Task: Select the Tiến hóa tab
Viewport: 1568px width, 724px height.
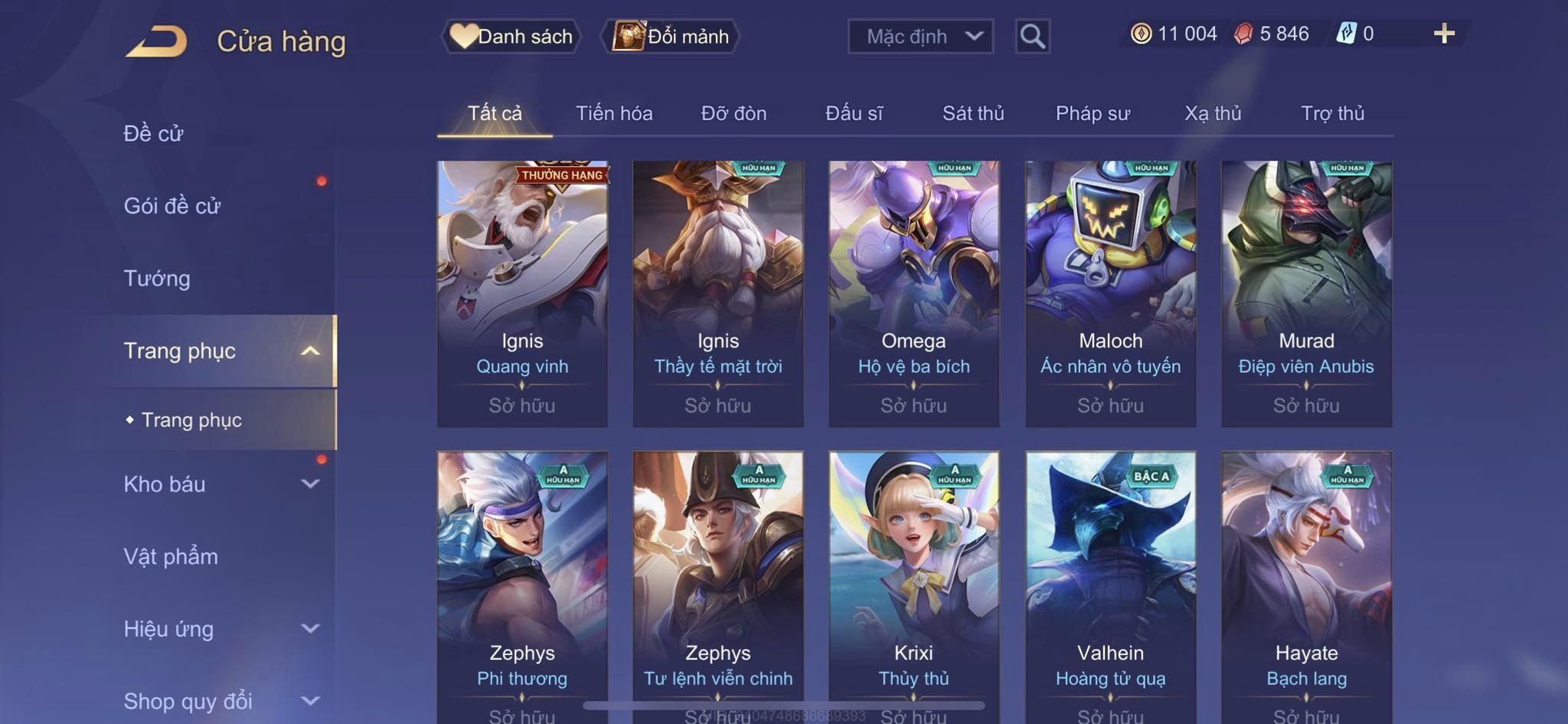Action: (614, 113)
